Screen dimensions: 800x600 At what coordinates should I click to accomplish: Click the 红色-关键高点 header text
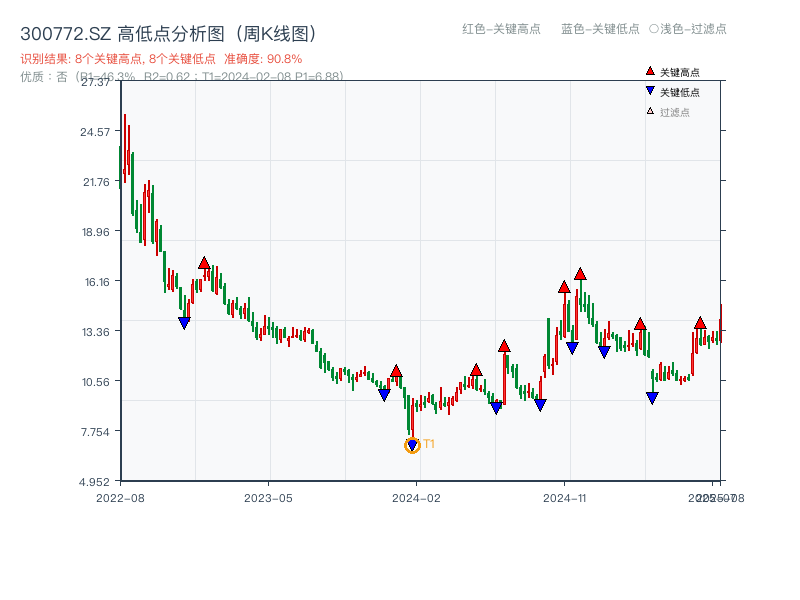coord(501,29)
